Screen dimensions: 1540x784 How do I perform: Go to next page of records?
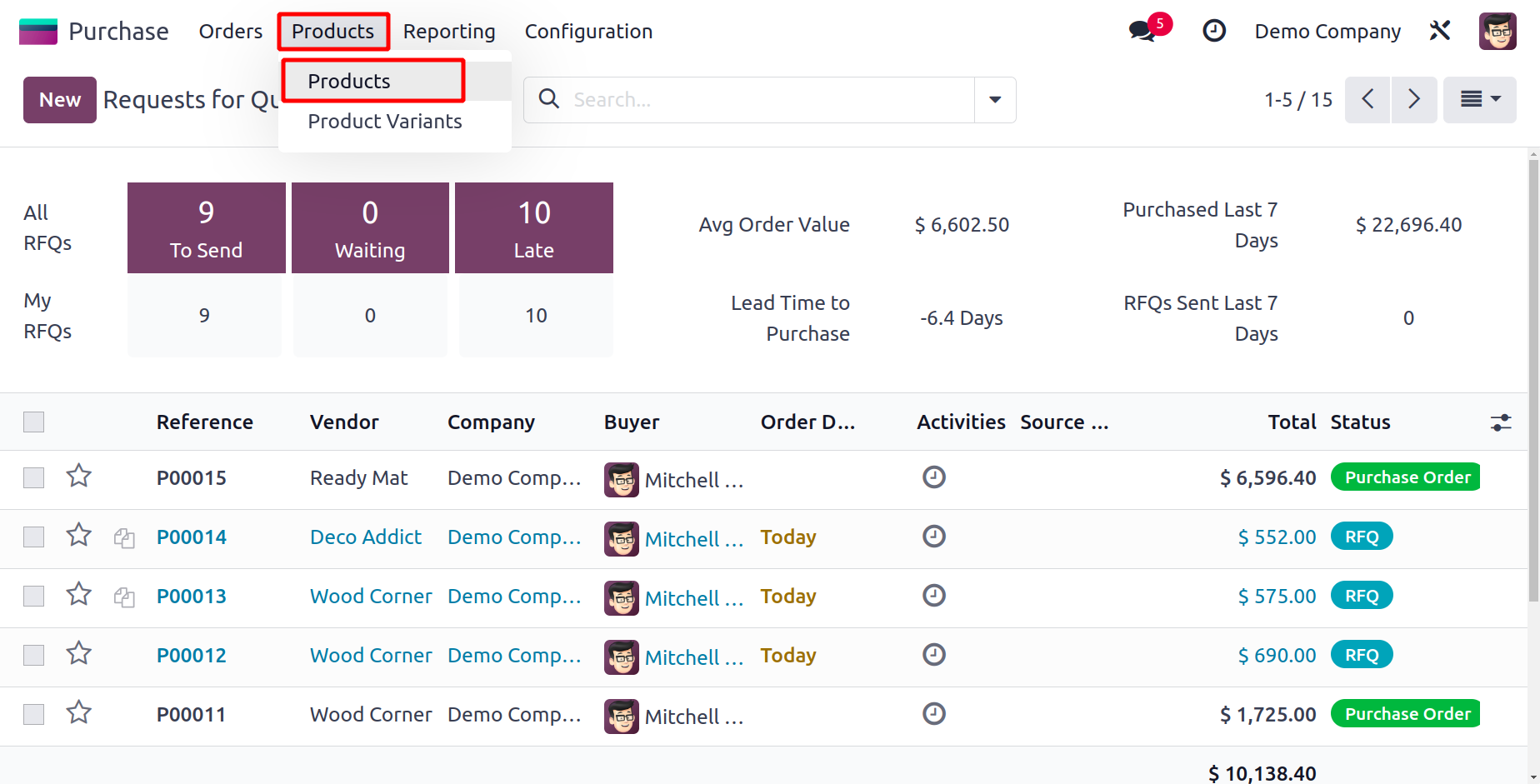tap(1413, 100)
